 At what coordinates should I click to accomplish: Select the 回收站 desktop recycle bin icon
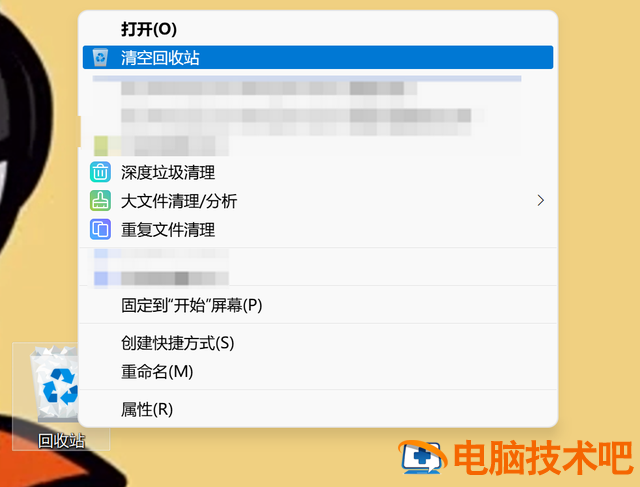point(55,385)
